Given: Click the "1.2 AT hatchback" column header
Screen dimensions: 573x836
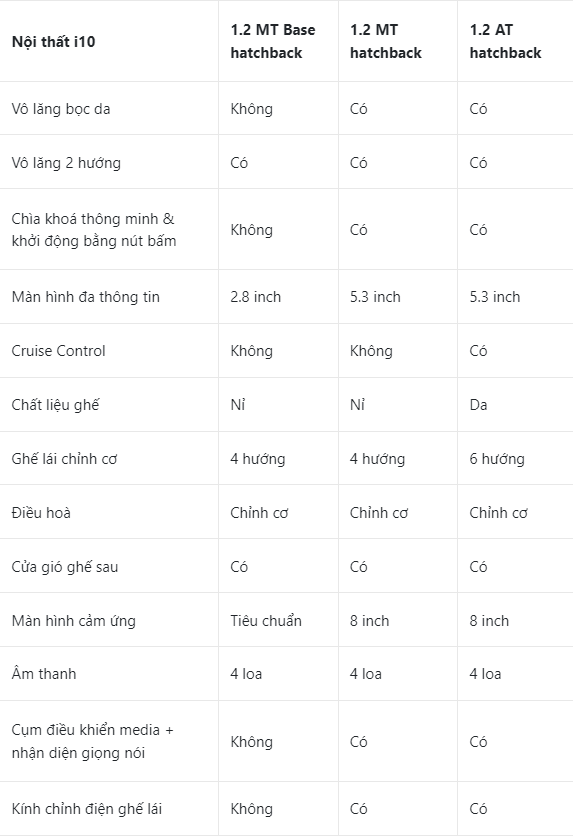Looking at the screenshot, I should coord(505,41).
